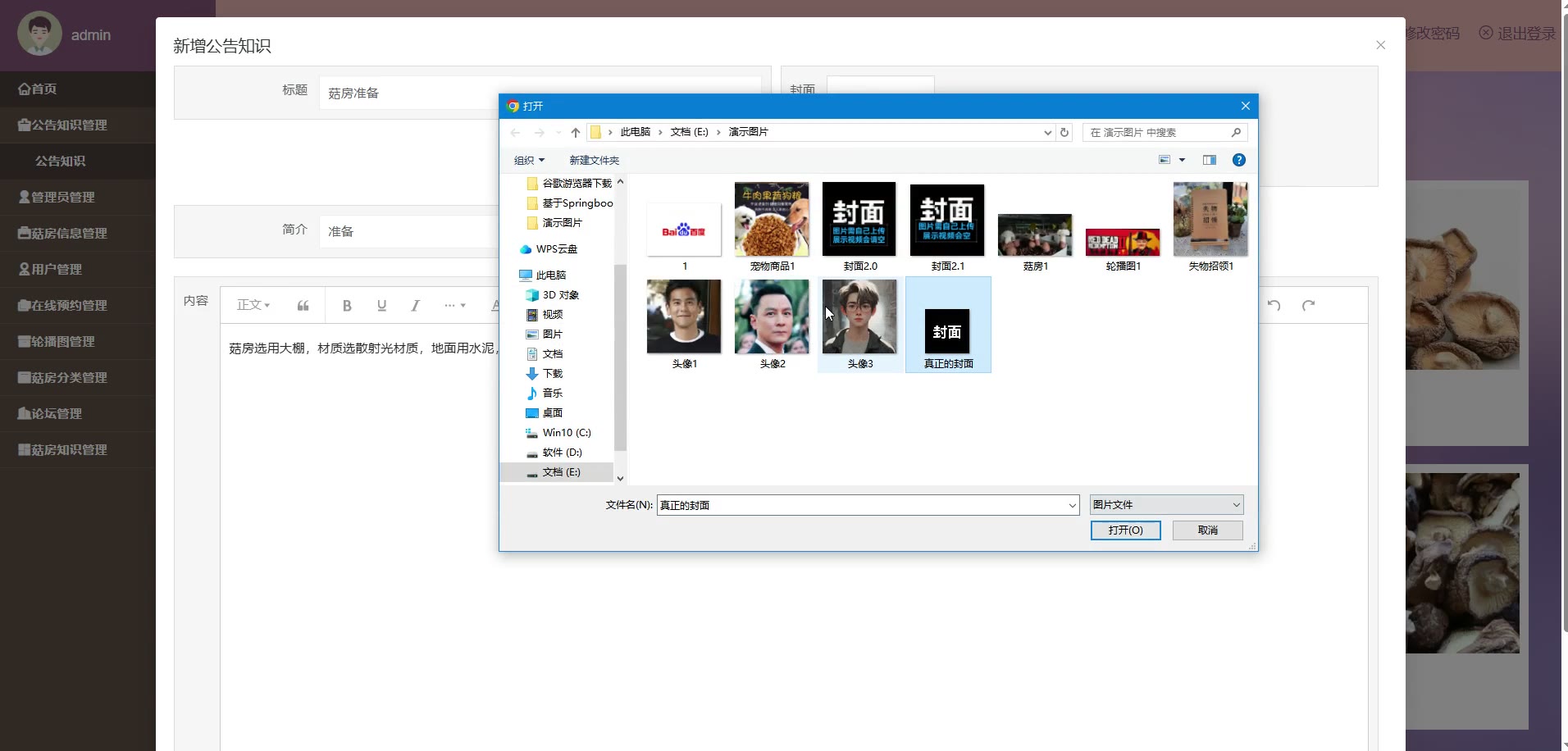
Task: Select 封面2.1 image file
Action: coord(947,227)
